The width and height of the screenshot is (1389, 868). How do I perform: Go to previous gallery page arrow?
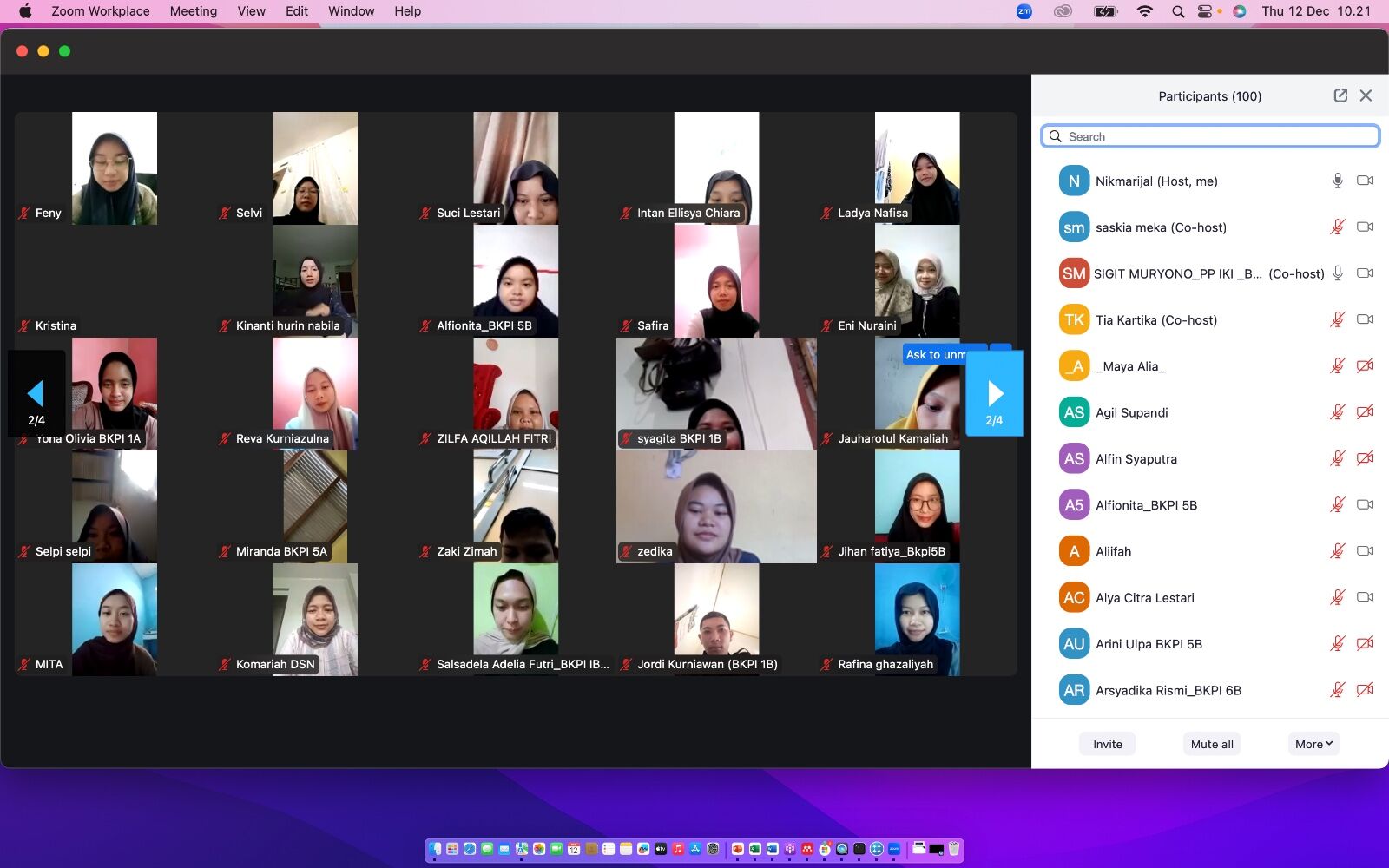pyautogui.click(x=36, y=393)
